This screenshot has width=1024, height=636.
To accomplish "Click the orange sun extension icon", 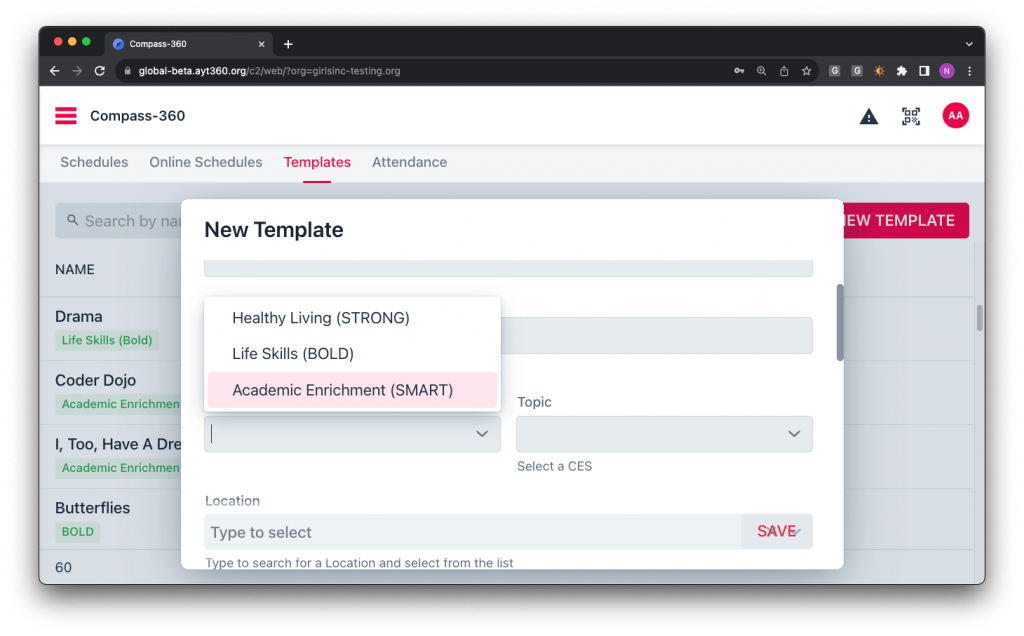I will tap(879, 71).
